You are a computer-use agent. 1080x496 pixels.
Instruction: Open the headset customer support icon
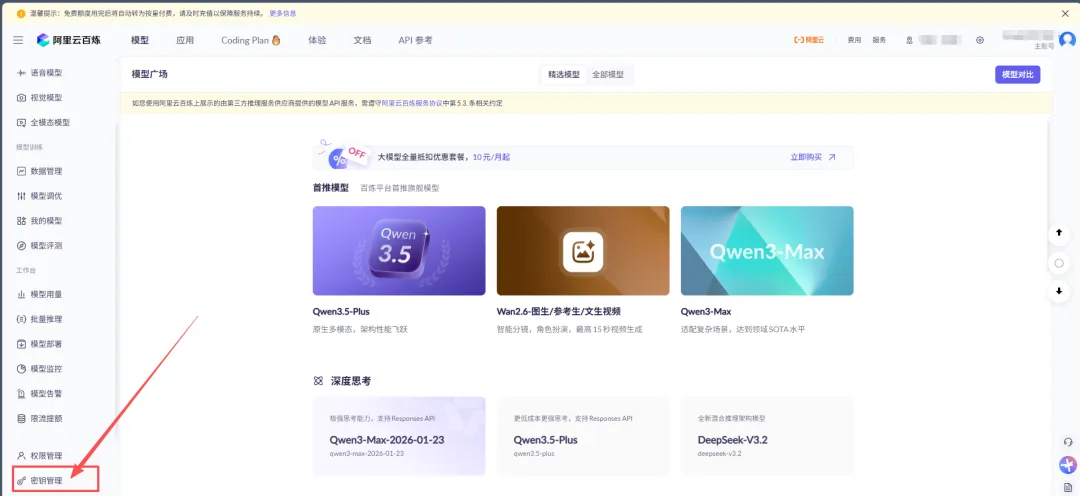pos(1068,442)
